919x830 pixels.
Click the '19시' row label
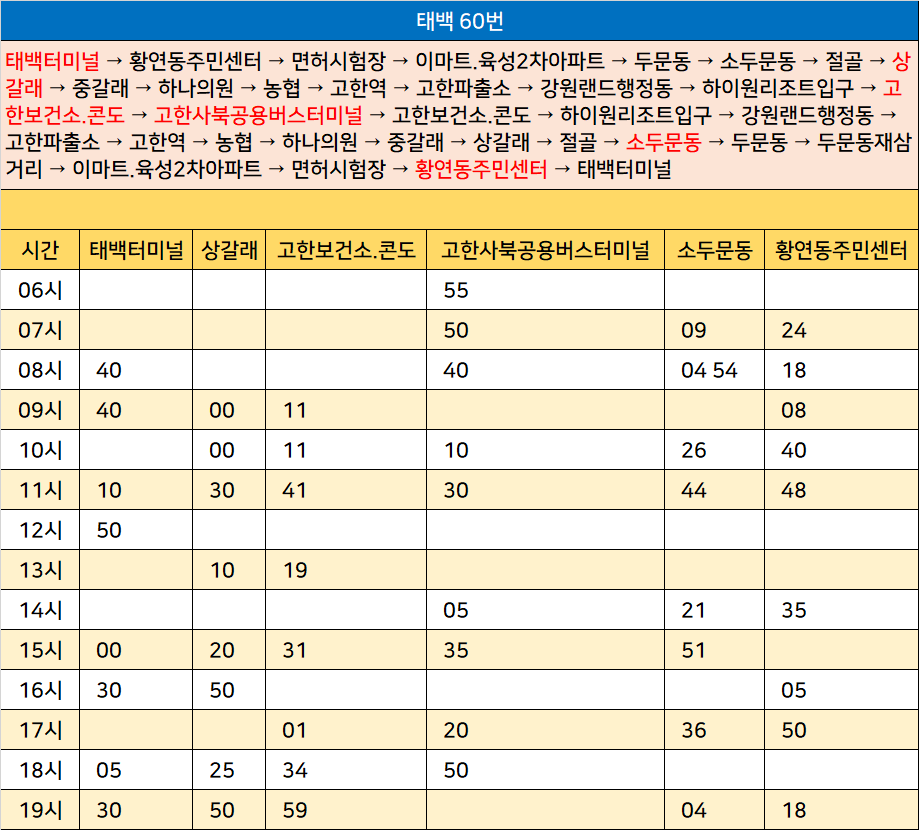pyautogui.click(x=40, y=810)
